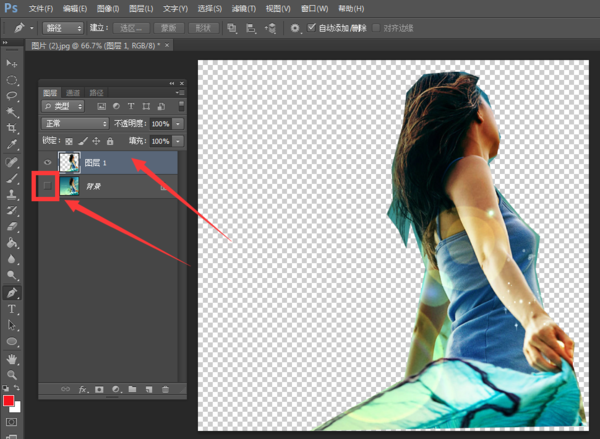The image size is (600, 439).
Task: Open pen geometry options gear
Action: [295, 28]
